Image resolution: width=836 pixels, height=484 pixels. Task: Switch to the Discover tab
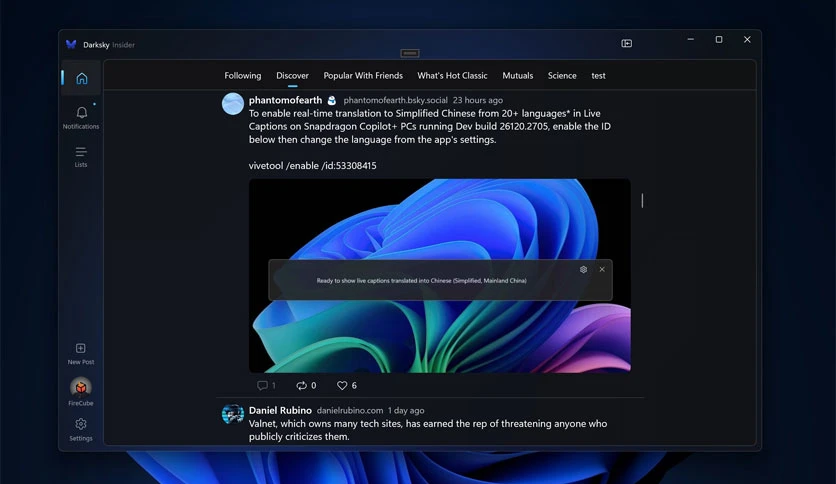pos(292,76)
